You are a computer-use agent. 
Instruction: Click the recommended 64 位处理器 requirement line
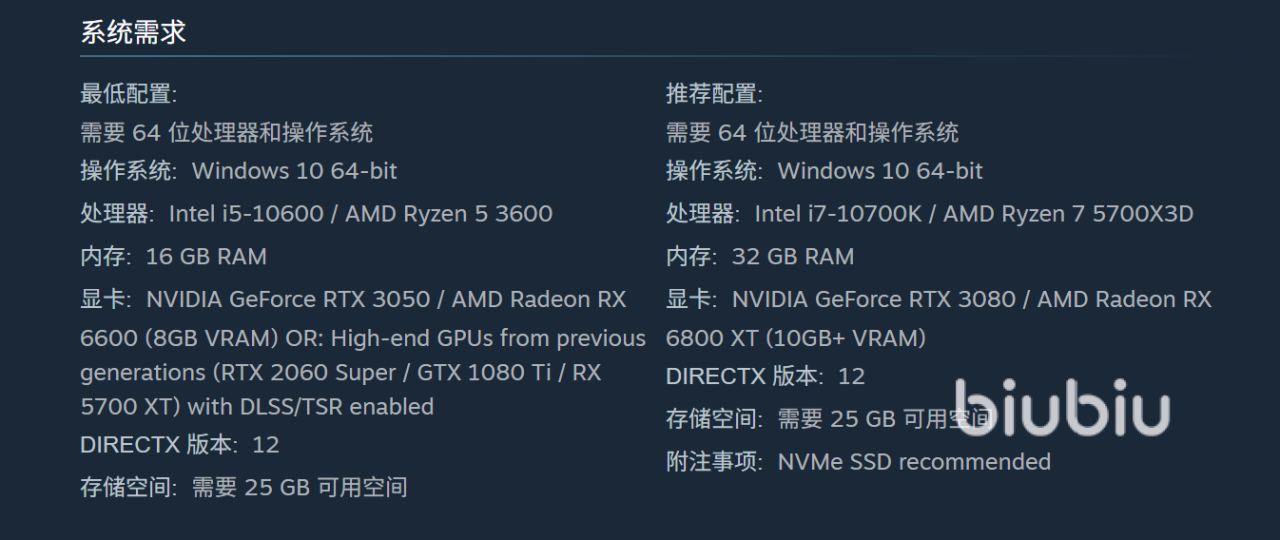(x=812, y=132)
